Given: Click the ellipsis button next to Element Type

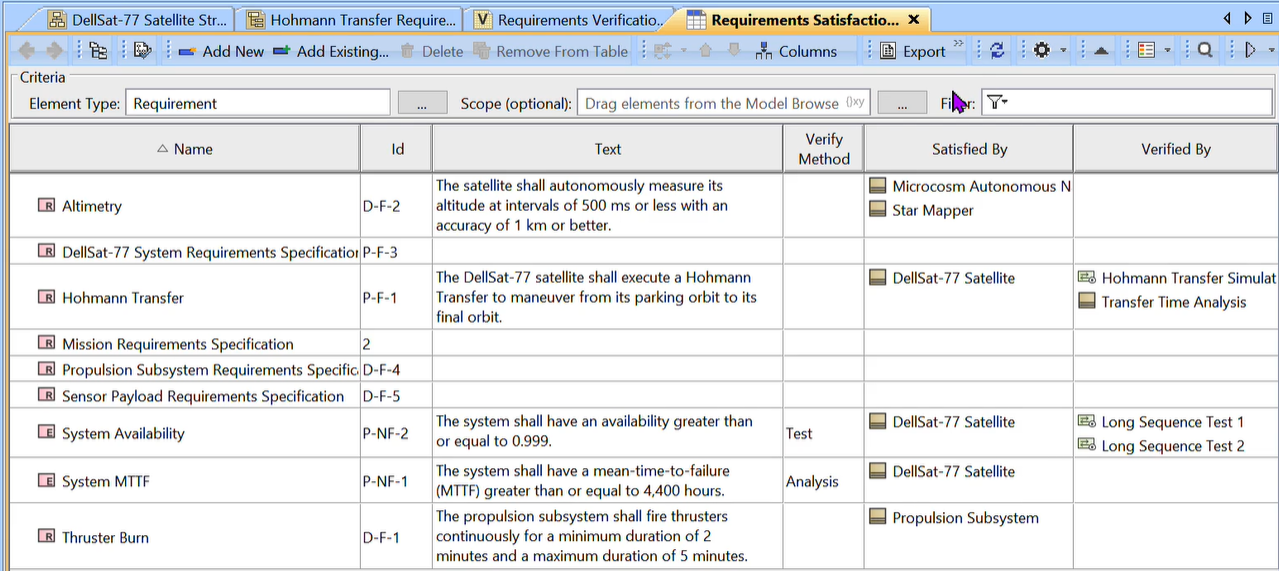Looking at the screenshot, I should pos(422,103).
